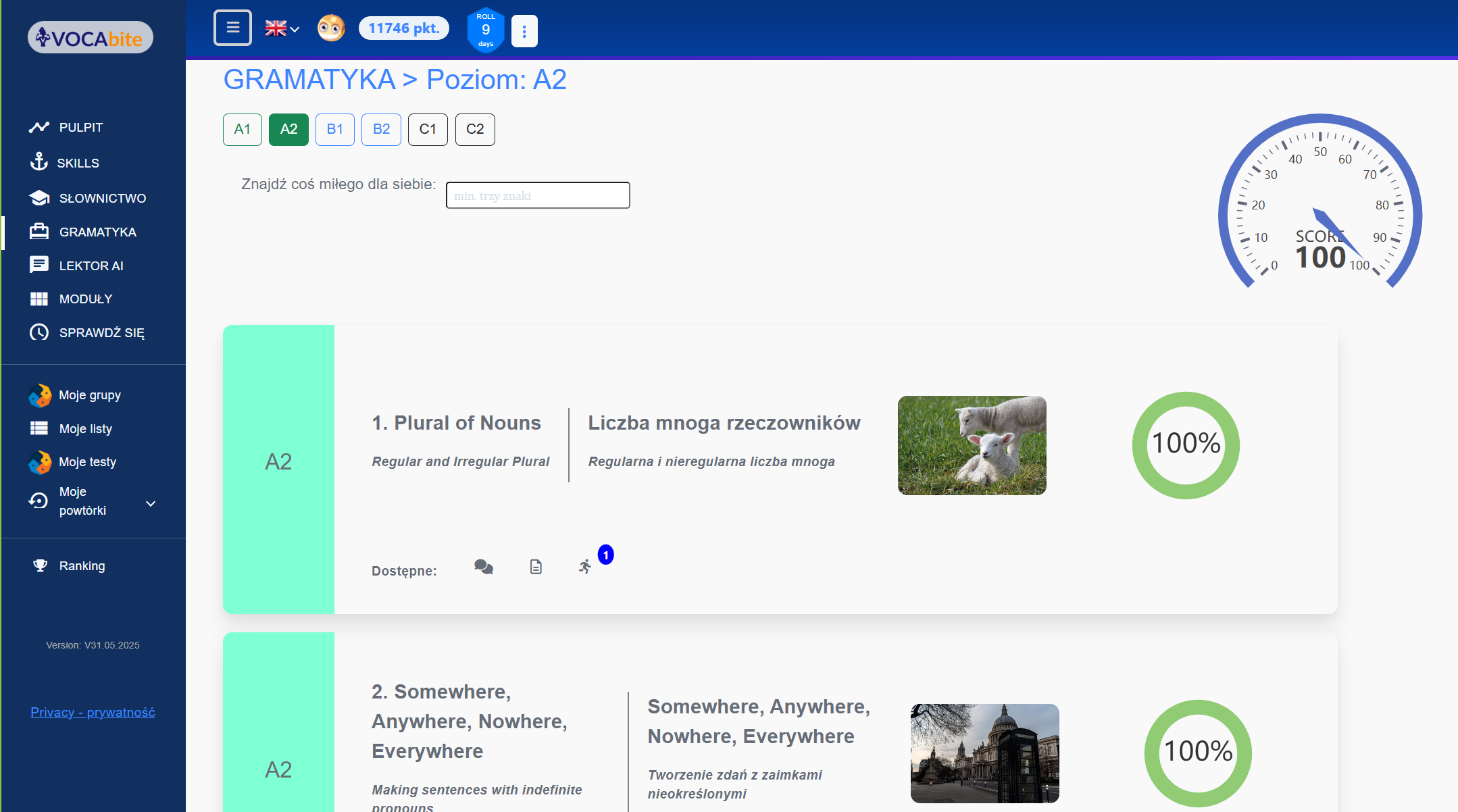
Task: Click the SŁOWNICTWO graduation cap icon
Action: click(39, 197)
